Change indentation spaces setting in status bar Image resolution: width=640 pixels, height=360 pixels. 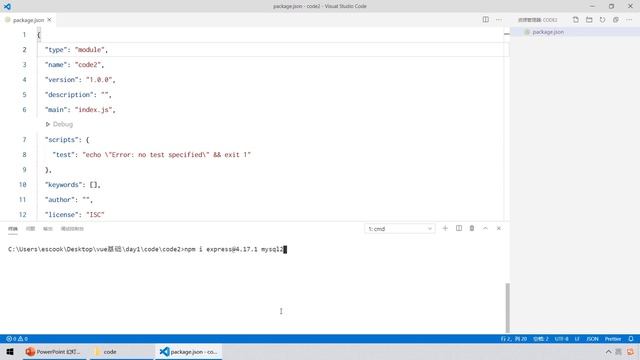pos(540,339)
